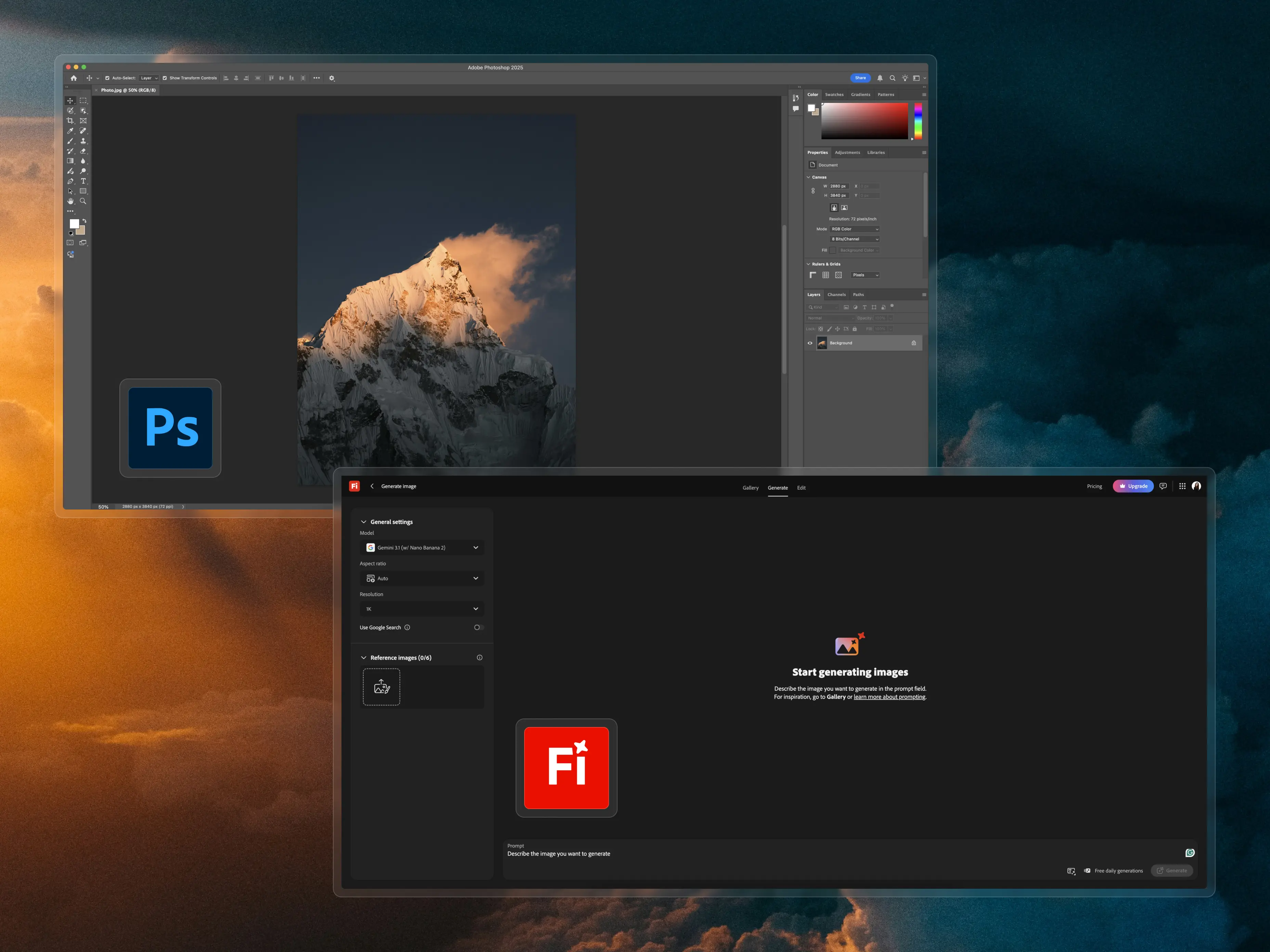Screen dimensions: 1270x952
Task: Select the Rectangular Marquee tool
Action: pos(83,101)
